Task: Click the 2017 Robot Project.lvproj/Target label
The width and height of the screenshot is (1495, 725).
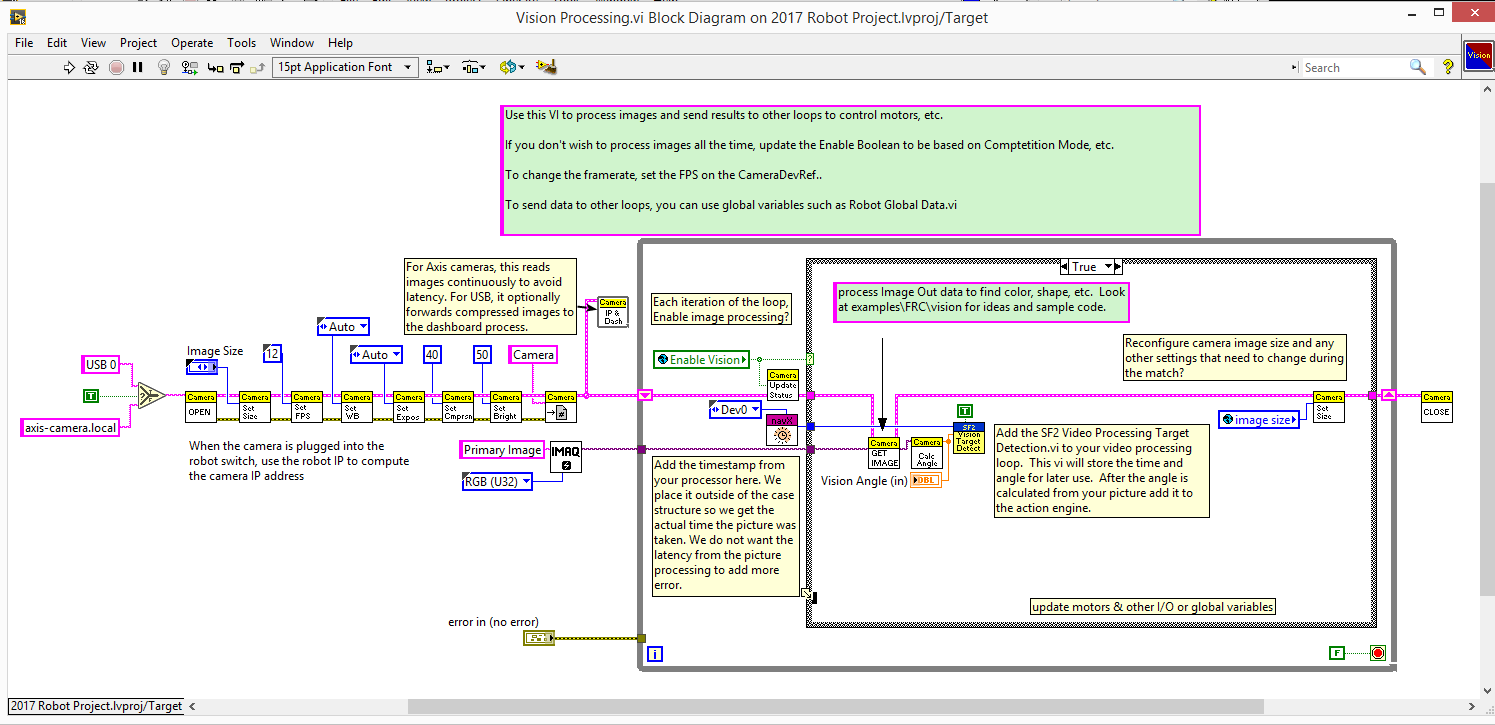Action: (x=97, y=706)
